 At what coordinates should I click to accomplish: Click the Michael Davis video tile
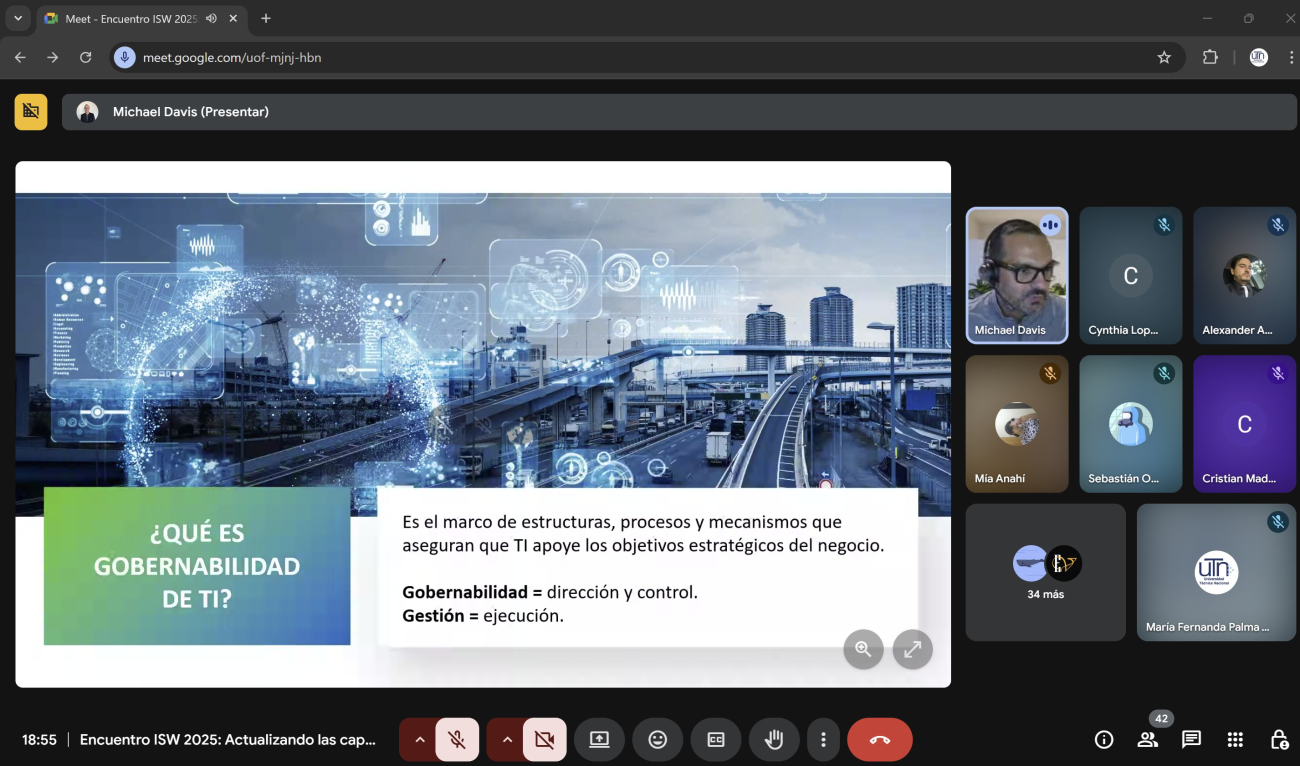pos(1016,275)
